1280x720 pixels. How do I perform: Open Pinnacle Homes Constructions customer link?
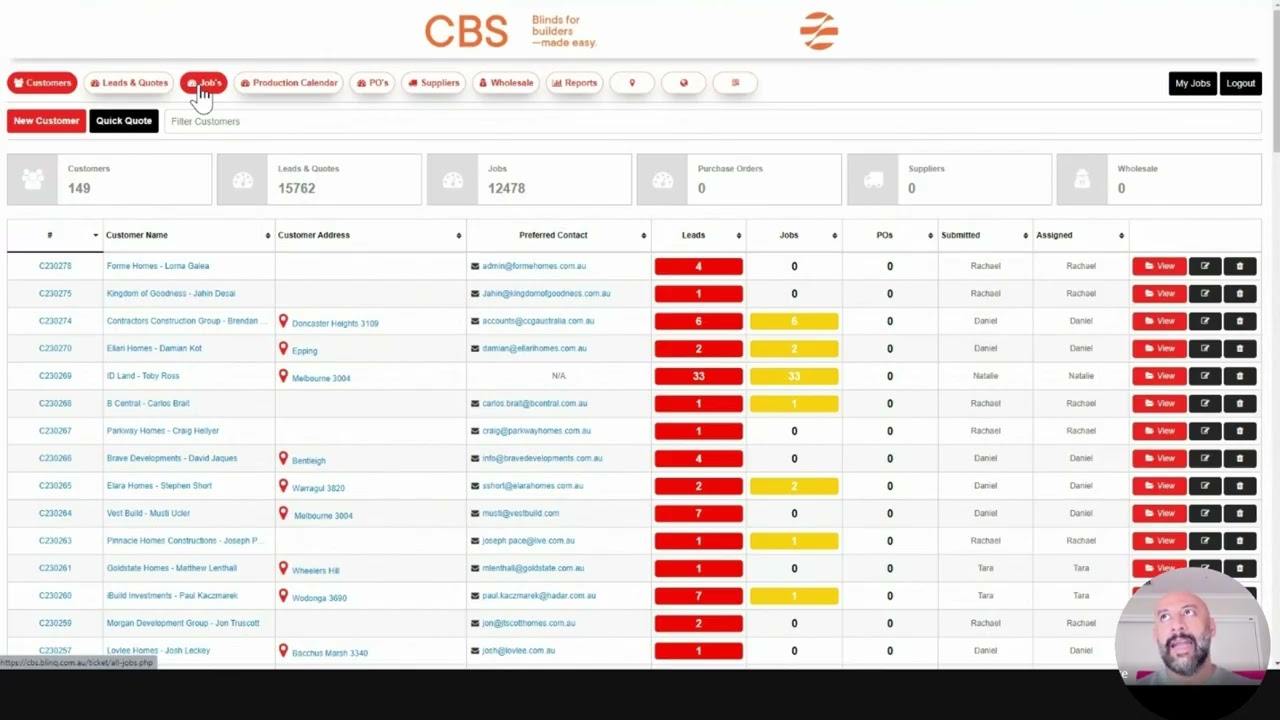(x=184, y=541)
